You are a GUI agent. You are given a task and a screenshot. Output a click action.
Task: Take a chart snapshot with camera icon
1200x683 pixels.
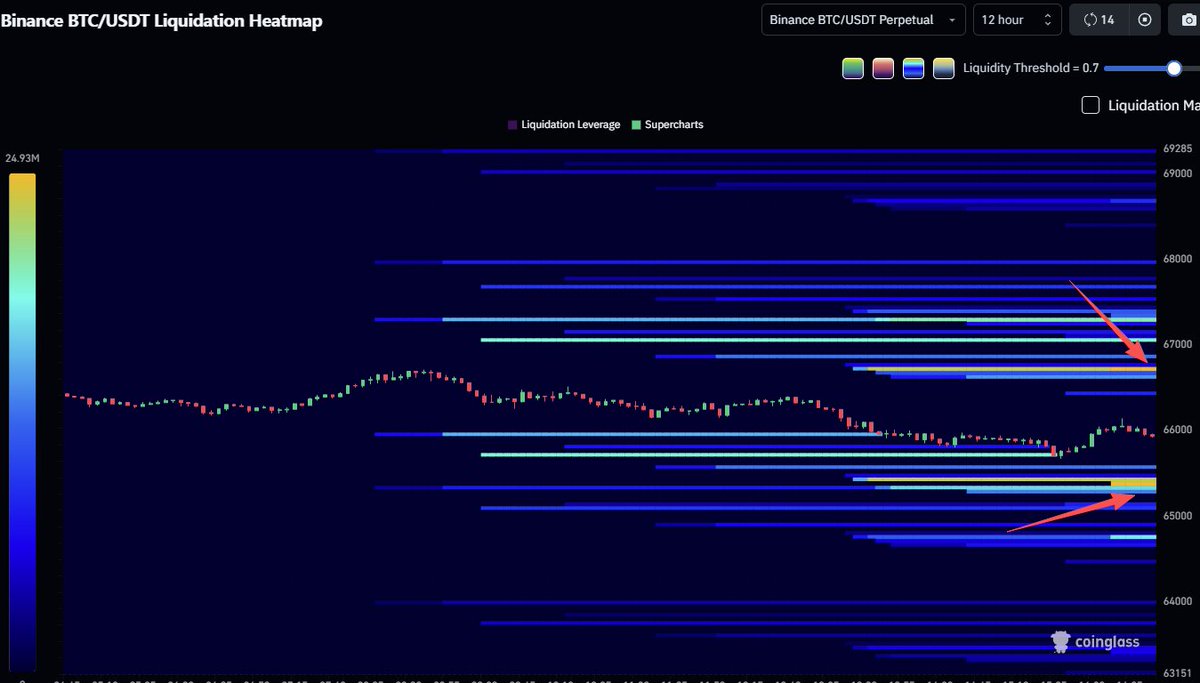[1187, 20]
